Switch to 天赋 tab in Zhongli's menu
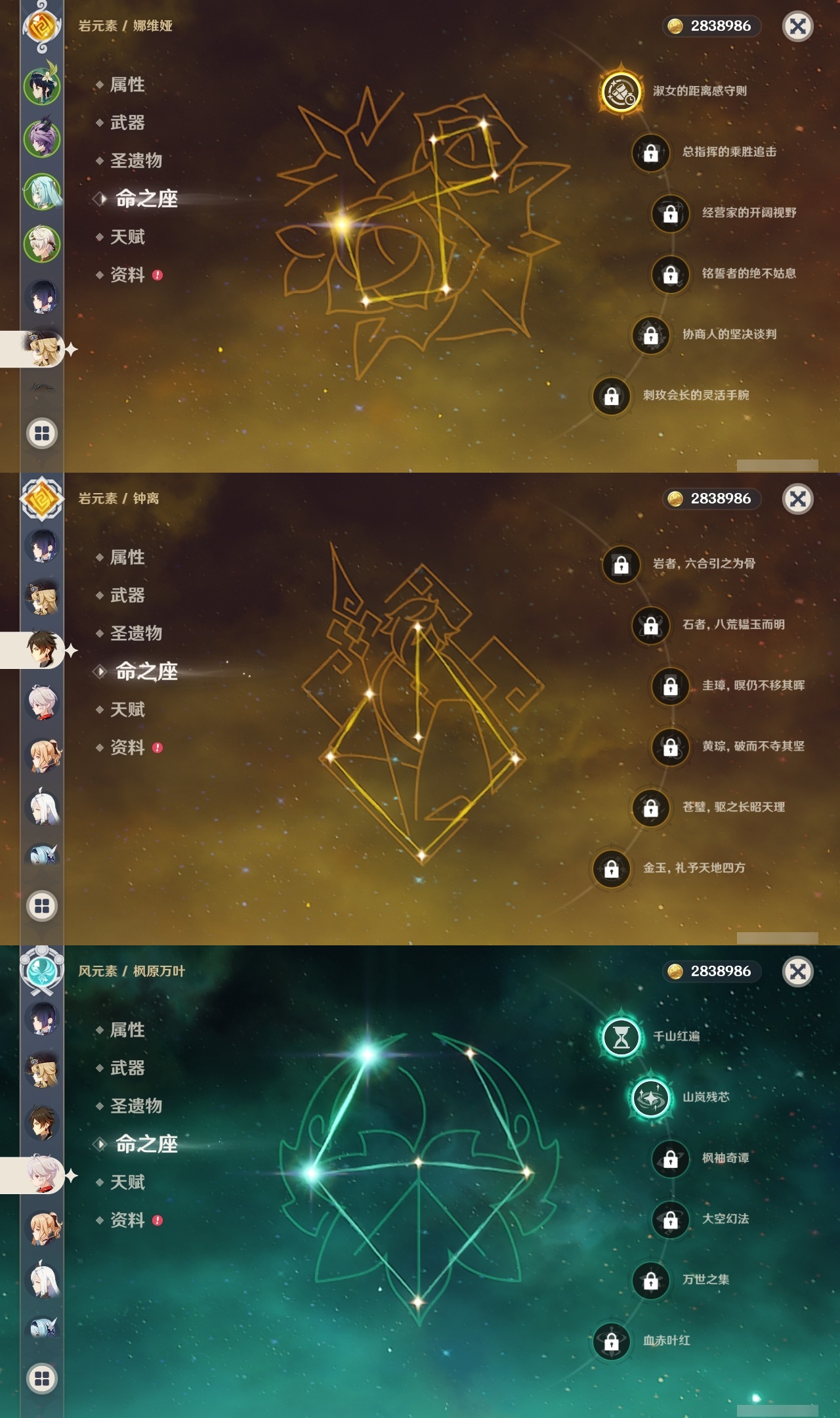This screenshot has width=840, height=1418. (127, 710)
